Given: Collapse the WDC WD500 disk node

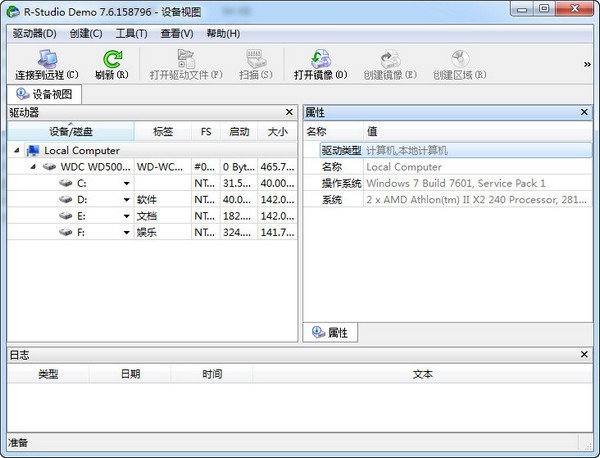Looking at the screenshot, I should (34, 167).
